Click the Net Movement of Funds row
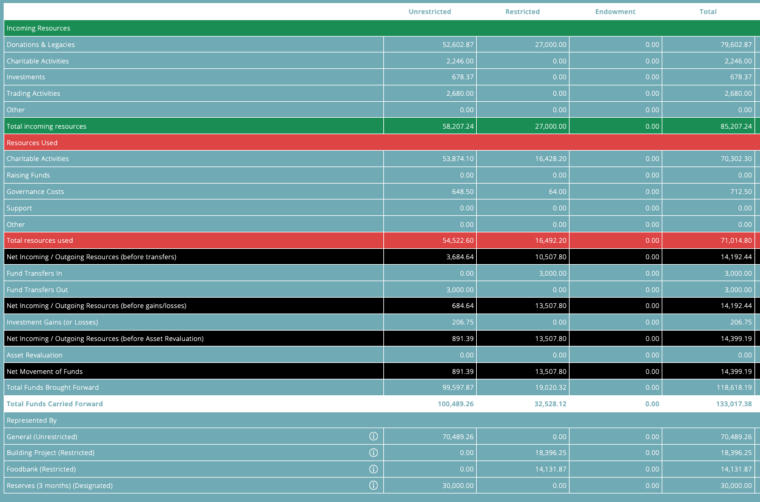This screenshot has width=760, height=502. coord(43,371)
